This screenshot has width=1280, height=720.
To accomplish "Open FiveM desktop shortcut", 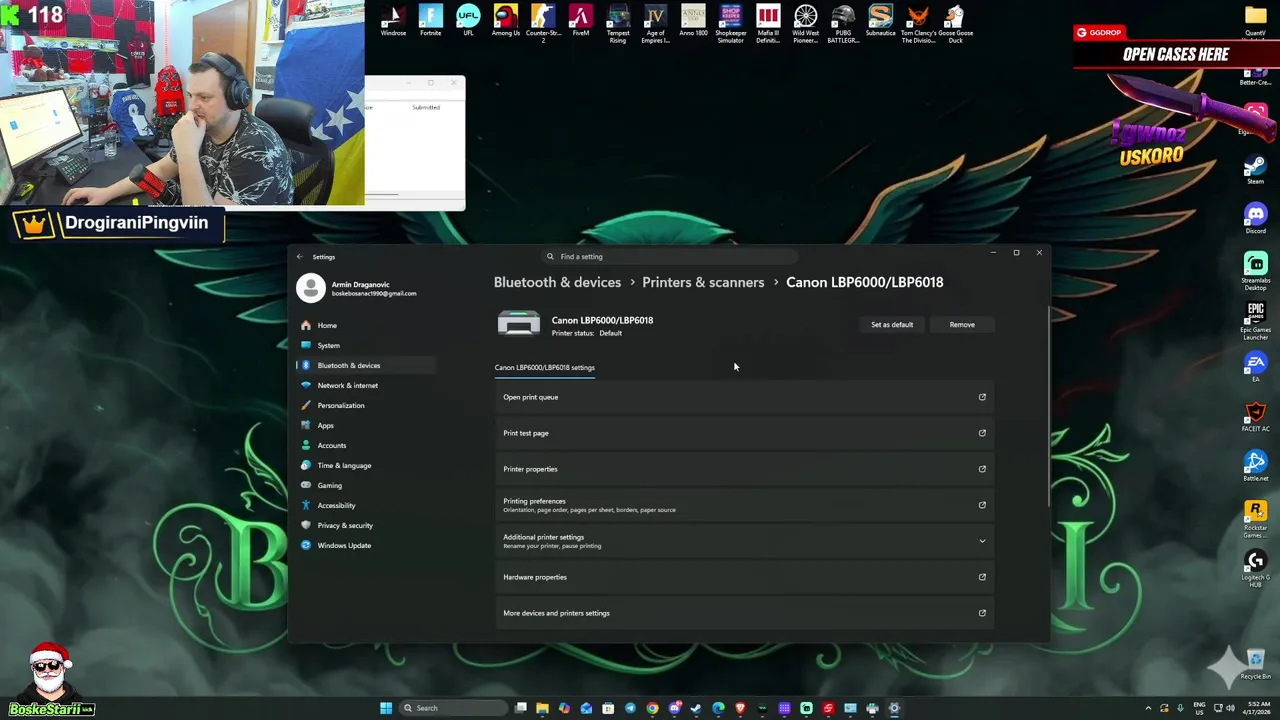I will (x=580, y=22).
